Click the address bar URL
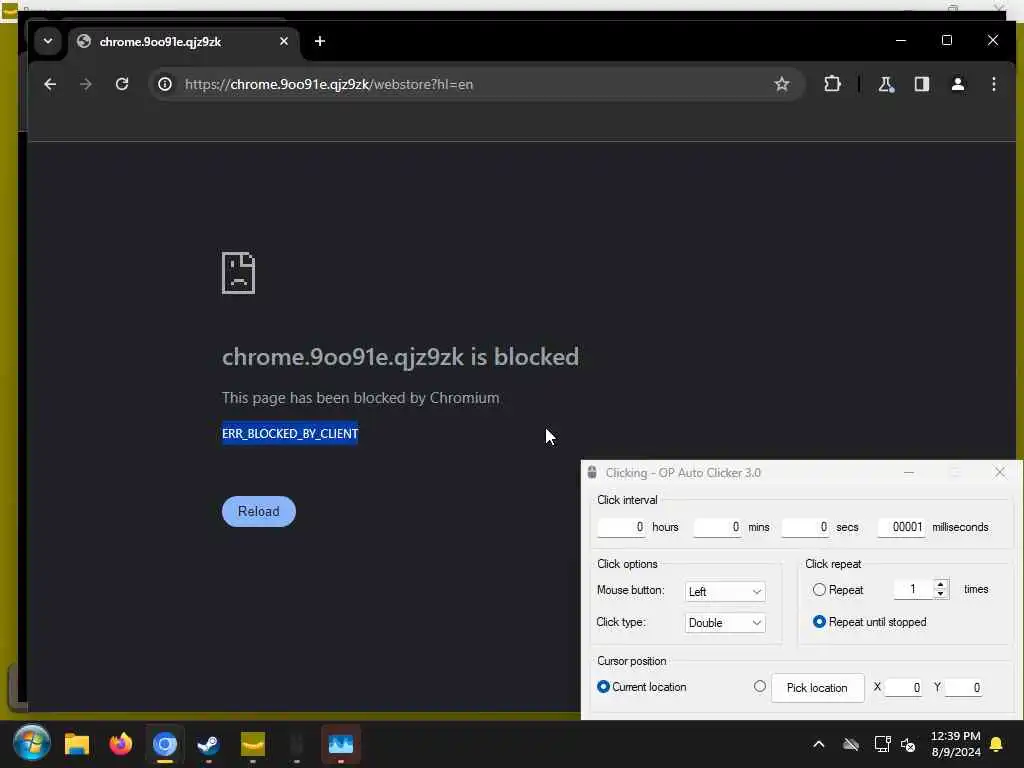This screenshot has height=768, width=1024. coord(328,84)
